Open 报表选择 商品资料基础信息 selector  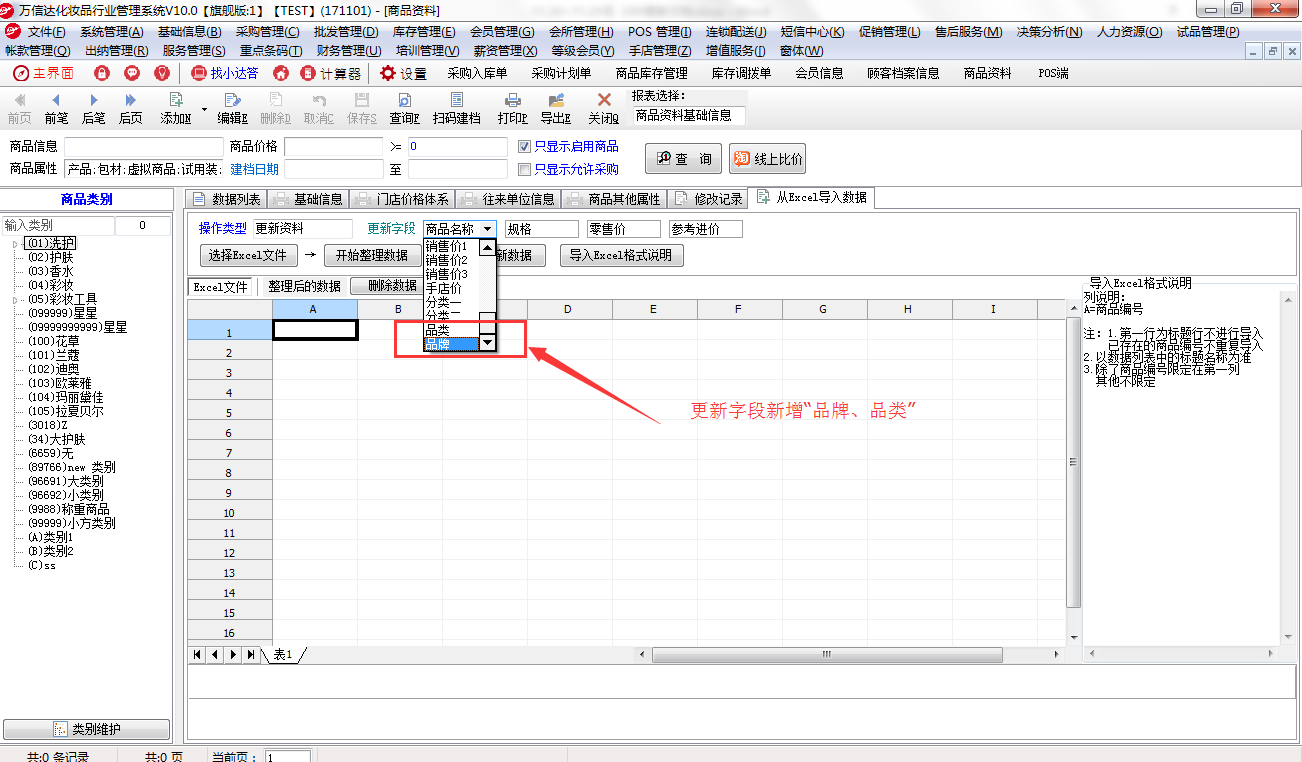coord(689,115)
